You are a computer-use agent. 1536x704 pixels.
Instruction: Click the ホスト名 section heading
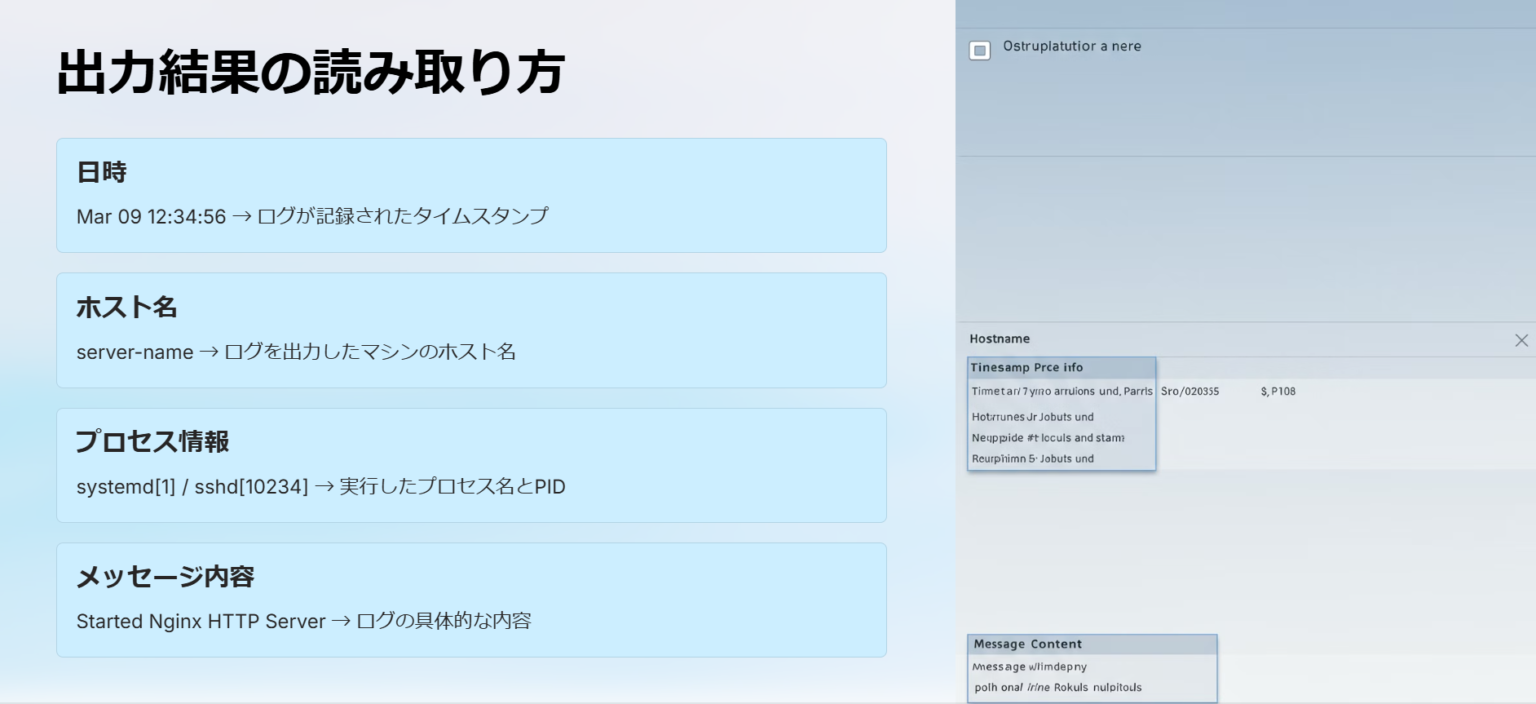tap(127, 307)
